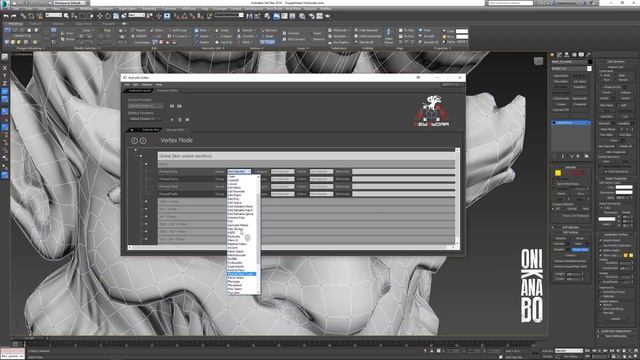
Task: Restrict to Y axis in left toolbar
Action: (4, 76)
